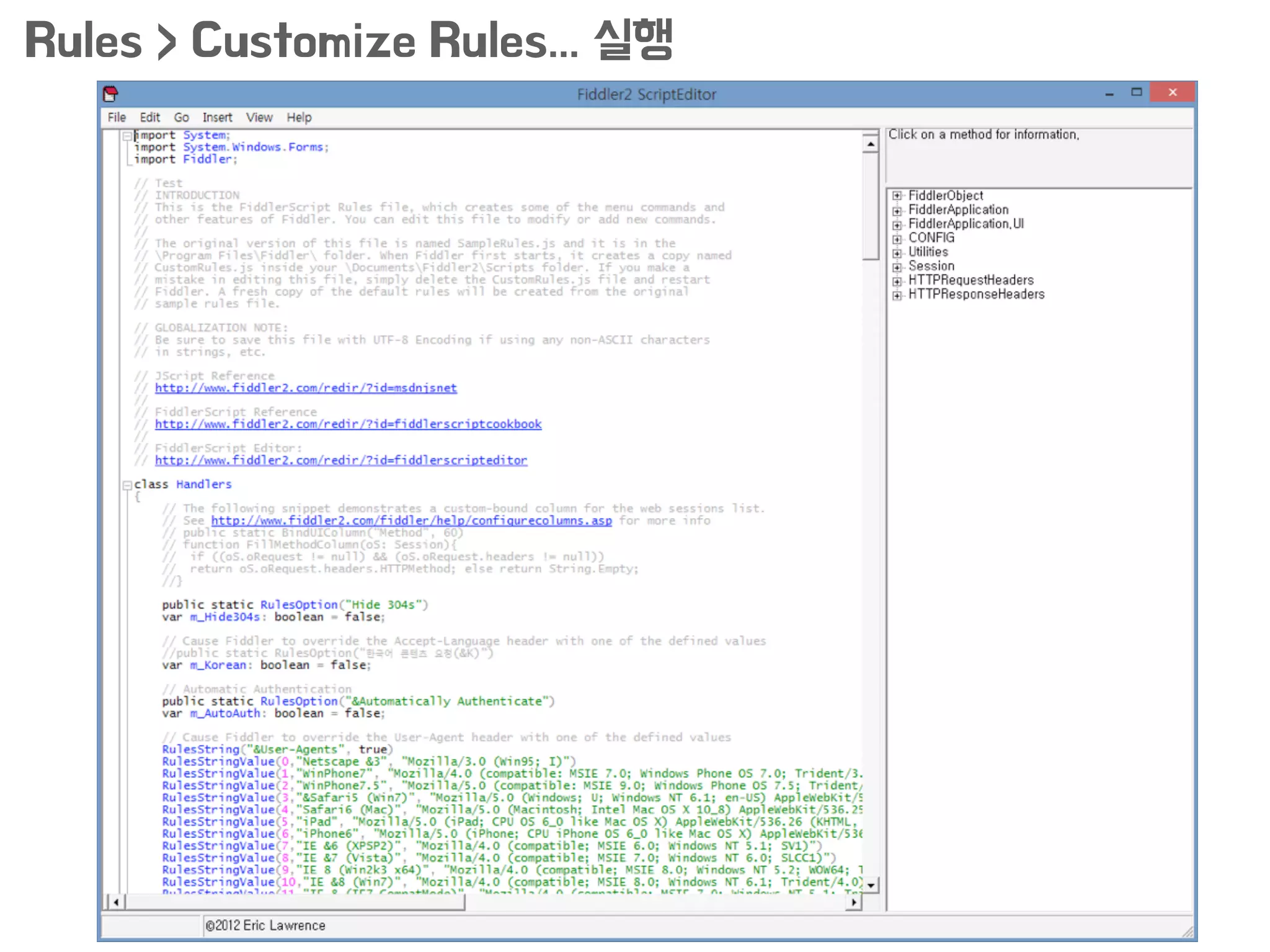This screenshot has width=1270, height=952.
Task: Expand HTTPRequestHeaders in class tree
Action: (897, 281)
